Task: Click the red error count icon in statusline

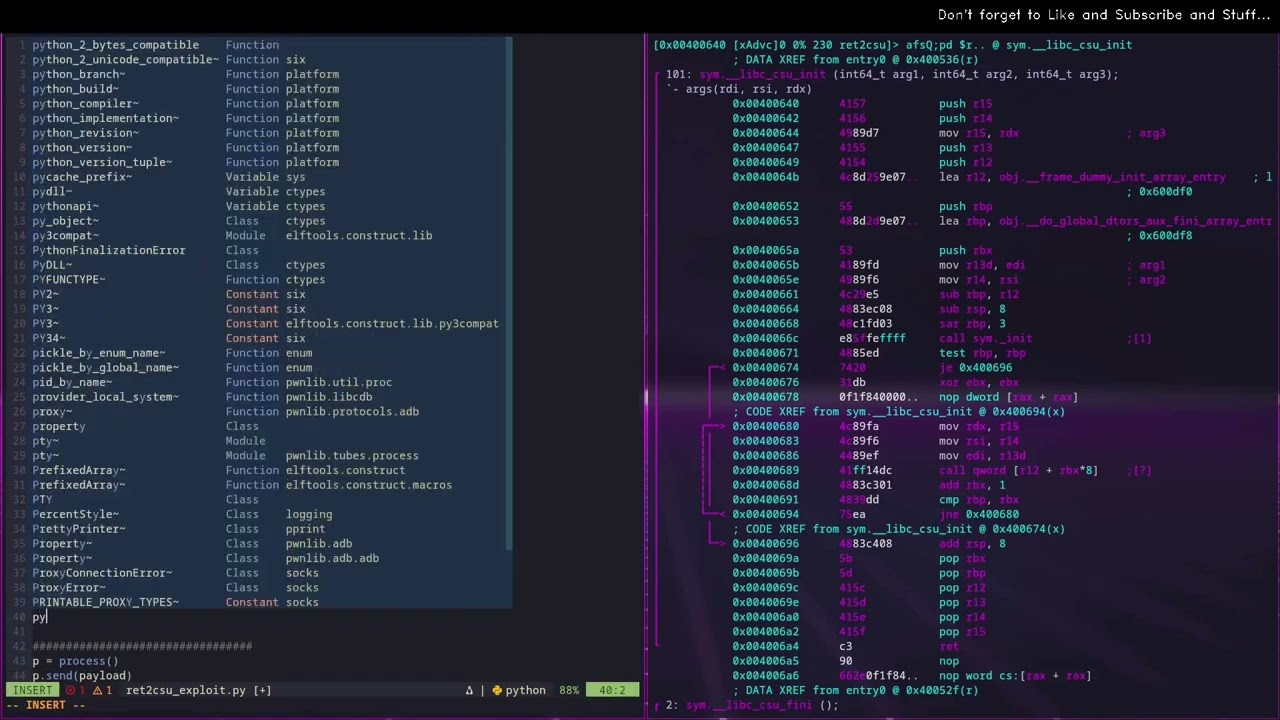Action: [x=73, y=690]
